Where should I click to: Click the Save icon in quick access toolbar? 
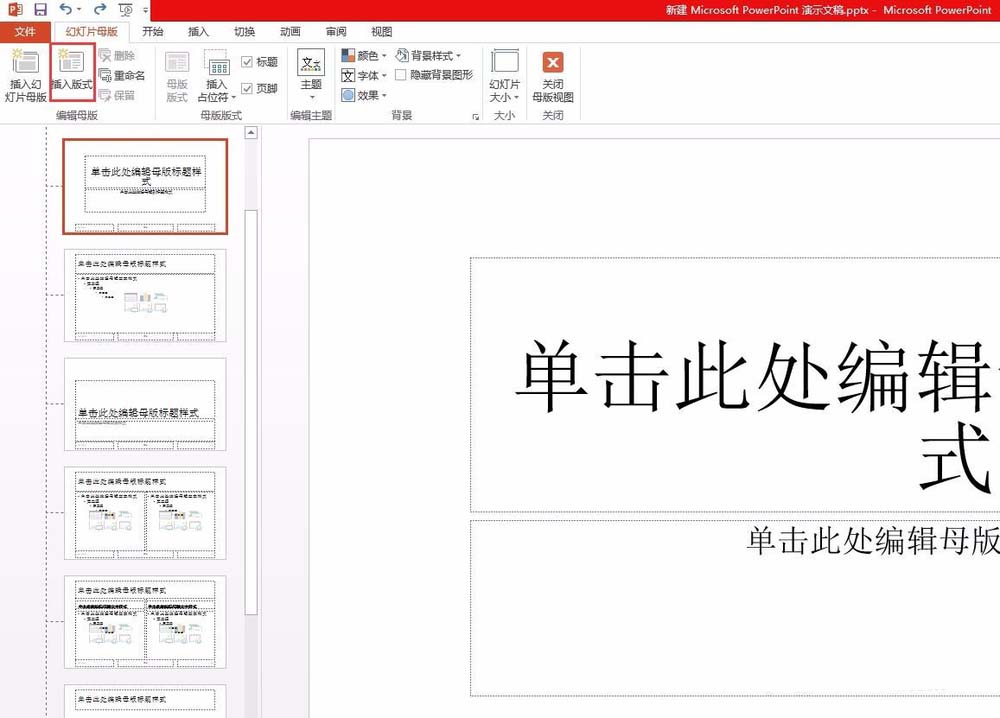[x=40, y=10]
